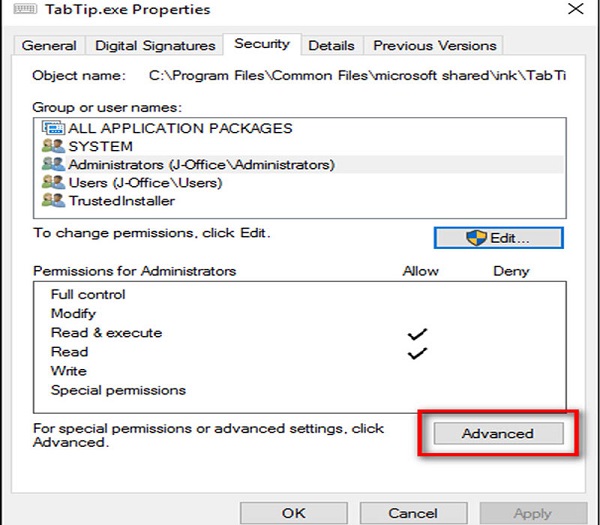Select Users (J-Office\Users) entry
Image resolution: width=600 pixels, height=525 pixels.
[x=145, y=183]
